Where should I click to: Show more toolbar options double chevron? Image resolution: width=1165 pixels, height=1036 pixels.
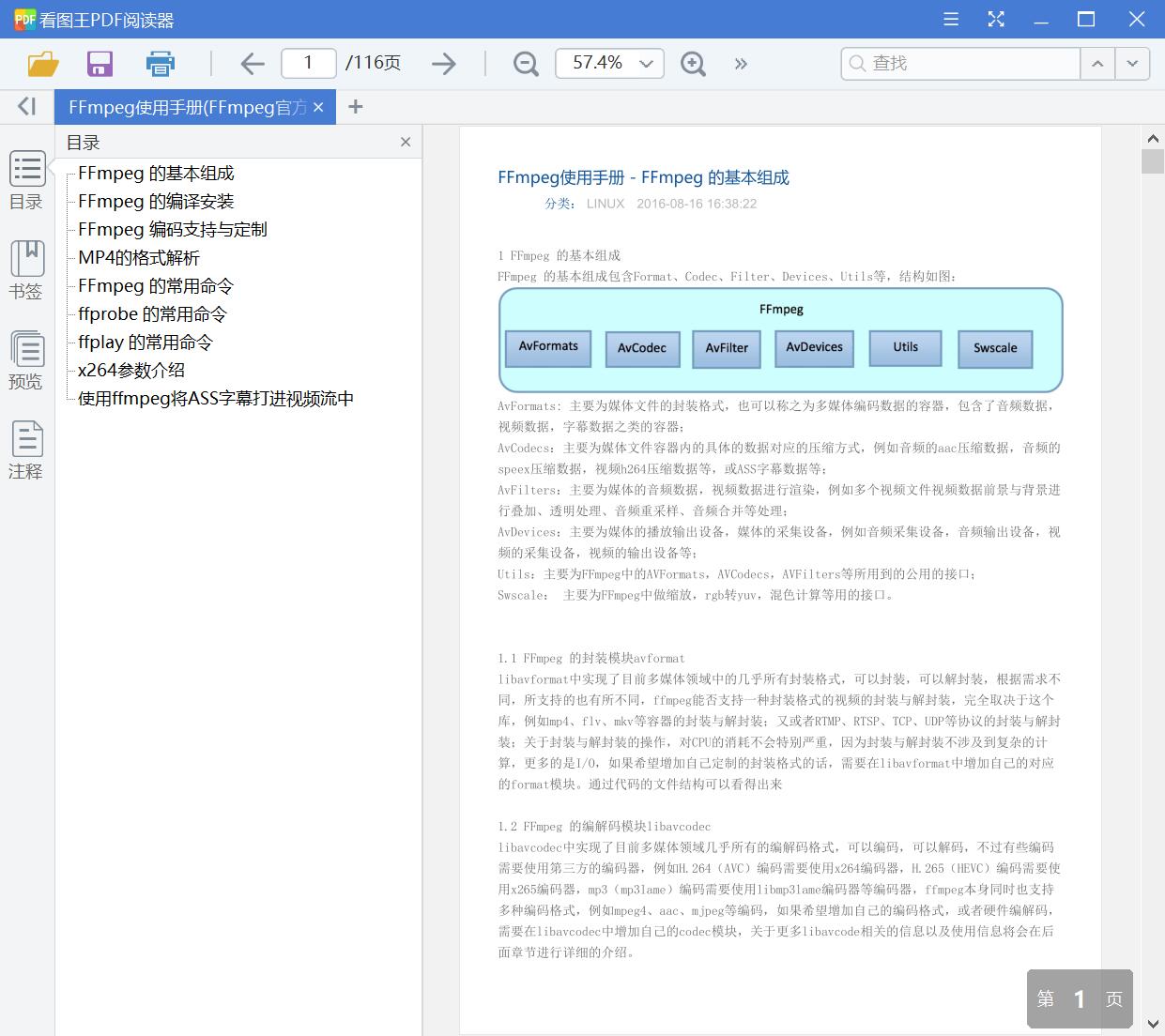click(742, 64)
